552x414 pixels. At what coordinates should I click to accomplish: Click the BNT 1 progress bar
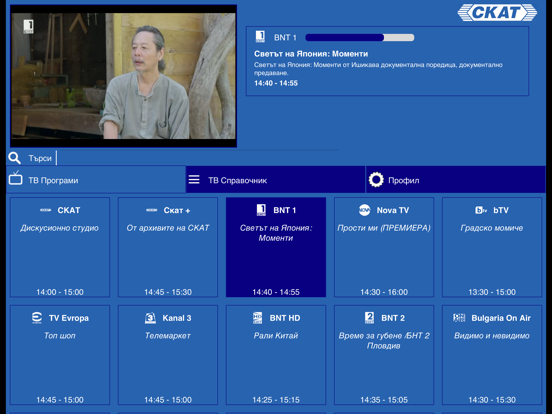click(359, 37)
